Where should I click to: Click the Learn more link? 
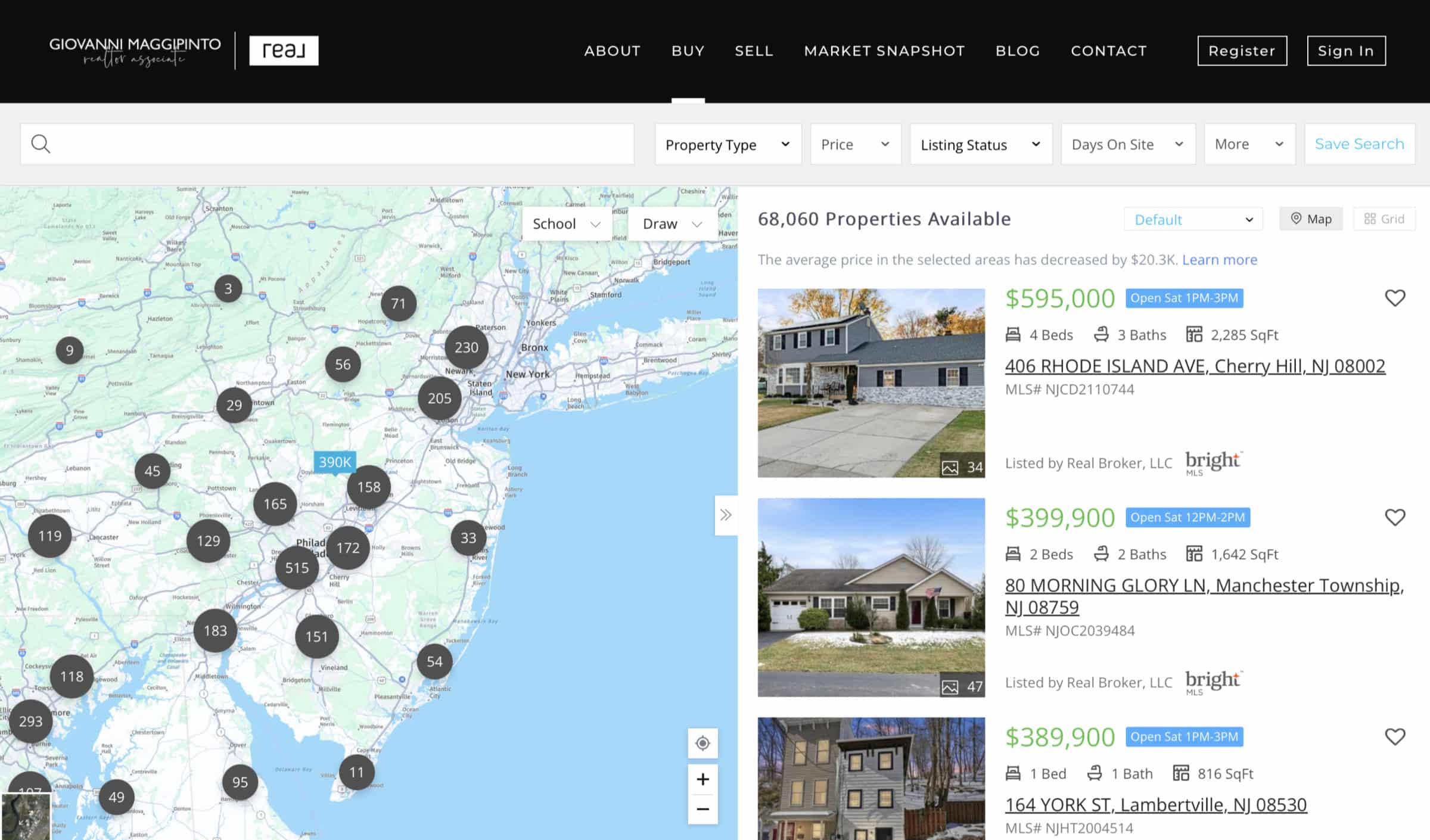[1220, 259]
